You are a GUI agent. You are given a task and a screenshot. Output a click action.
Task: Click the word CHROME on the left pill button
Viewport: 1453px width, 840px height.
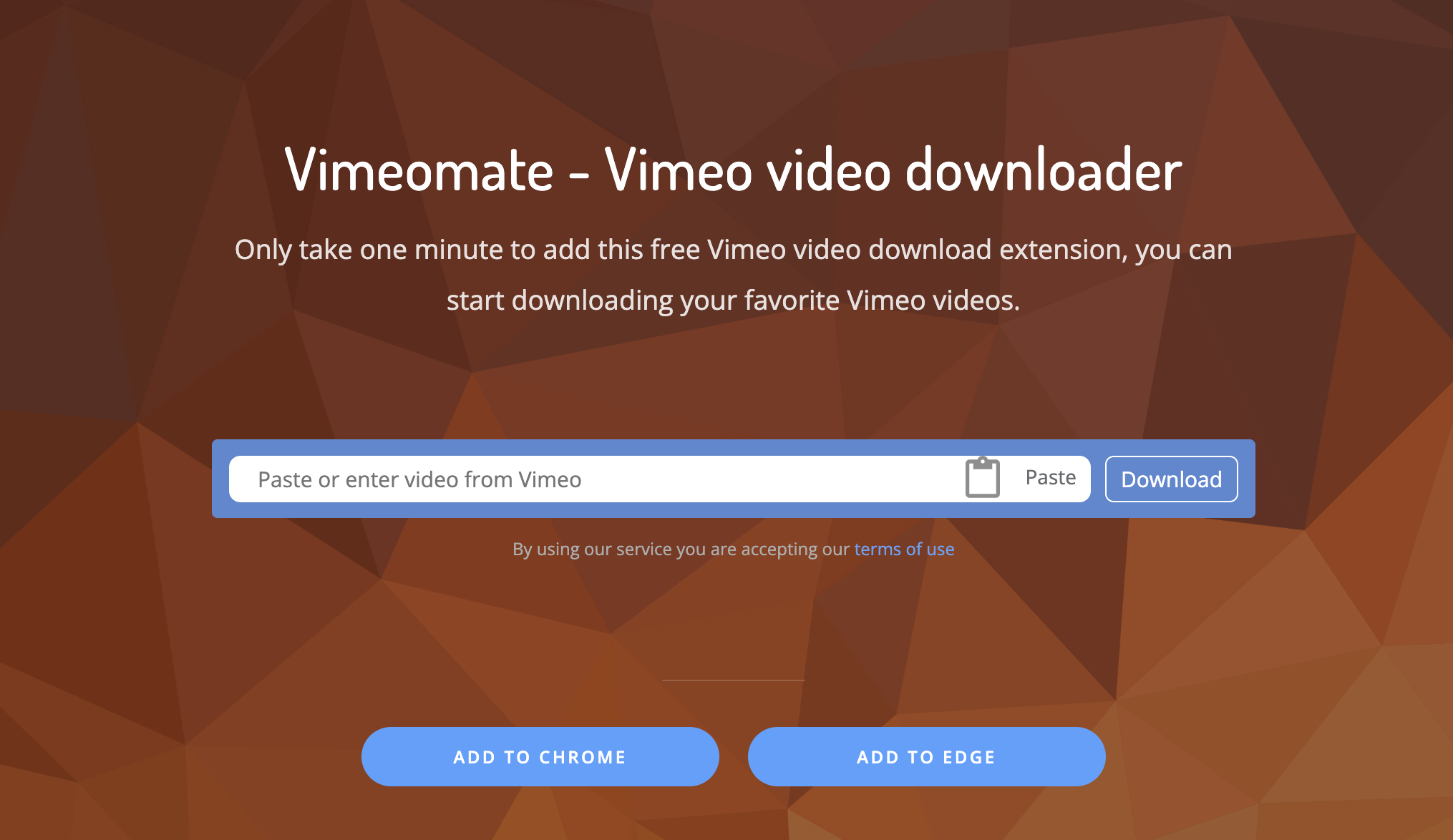[x=583, y=757]
